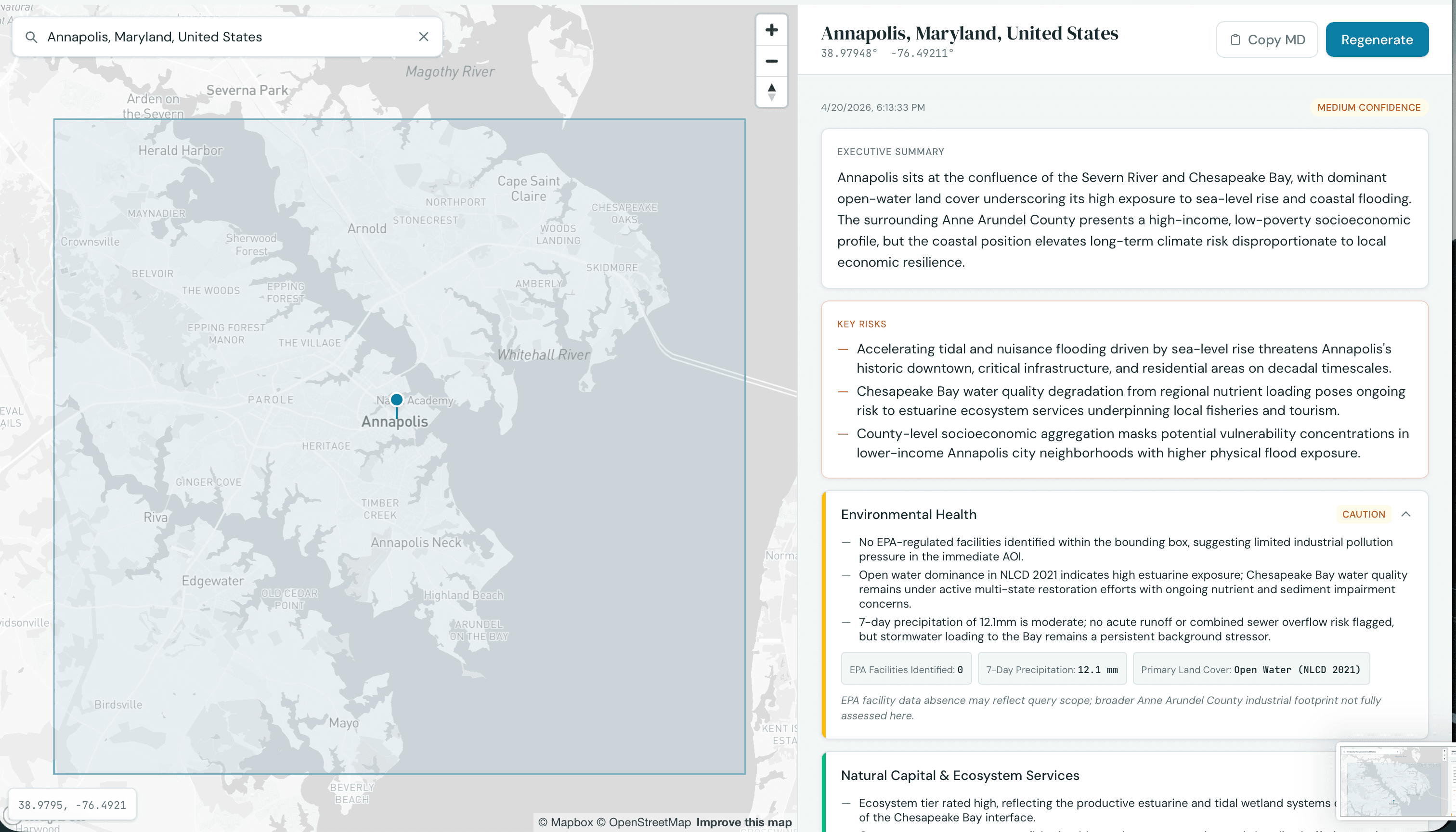The height and width of the screenshot is (832, 1456).
Task: Click the Birdsville map label
Action: click(x=118, y=704)
